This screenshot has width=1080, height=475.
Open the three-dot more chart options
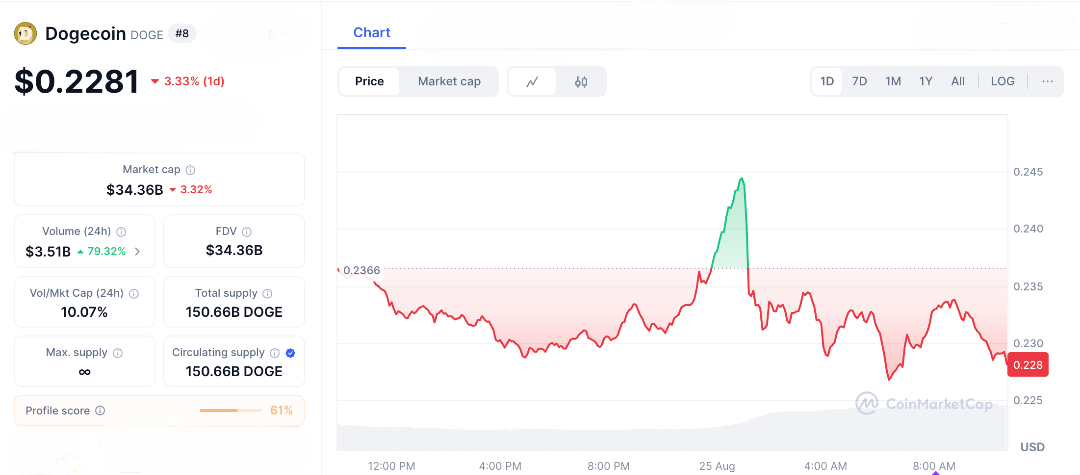click(x=1048, y=81)
